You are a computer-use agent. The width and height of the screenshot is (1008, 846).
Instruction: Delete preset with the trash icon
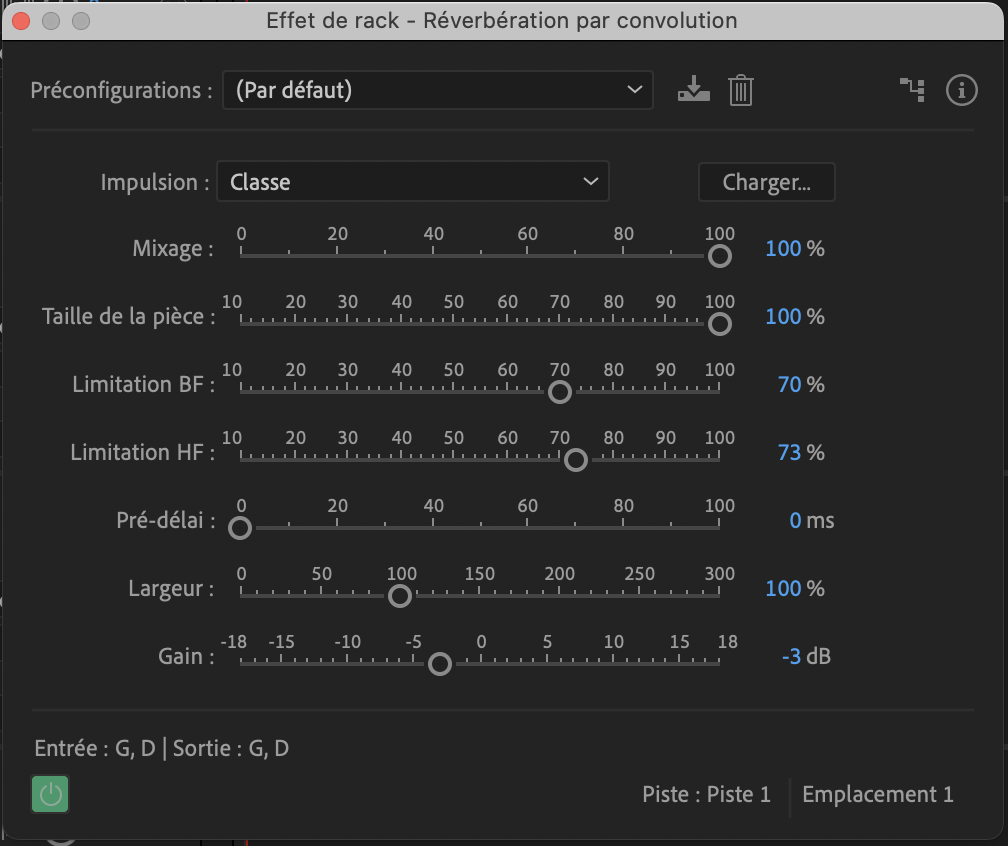click(x=741, y=90)
